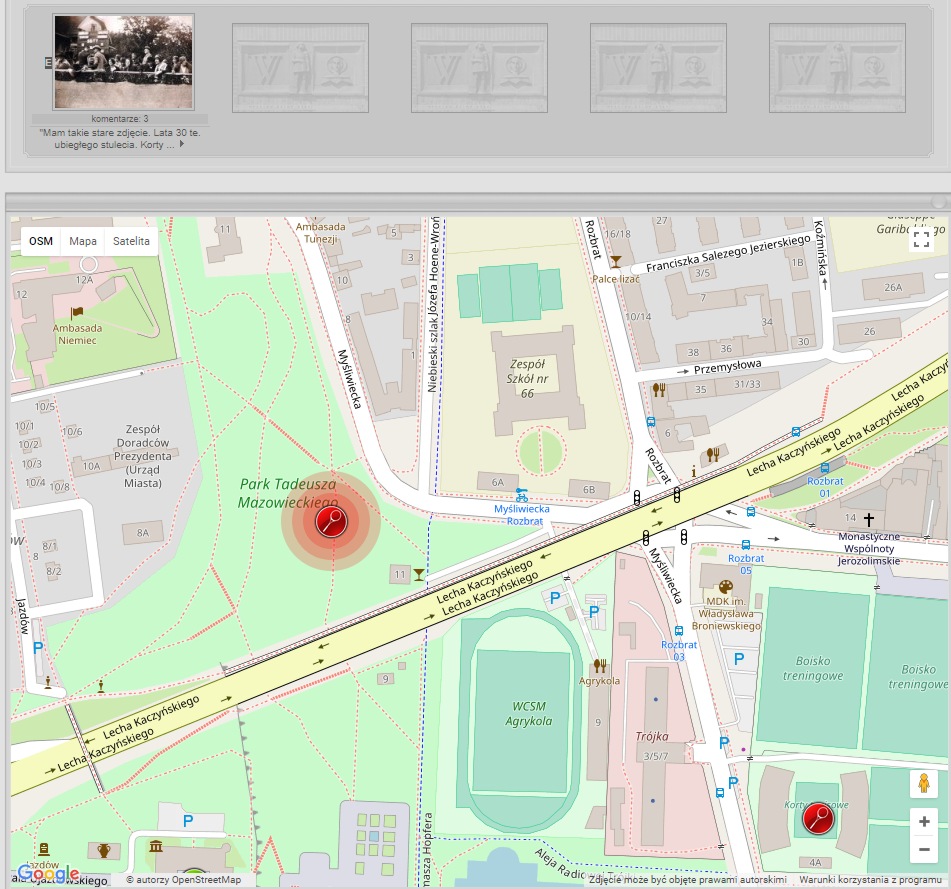The width and height of the screenshot is (951, 889).
Task: Pick the Street View pegman icon
Action: click(x=924, y=784)
